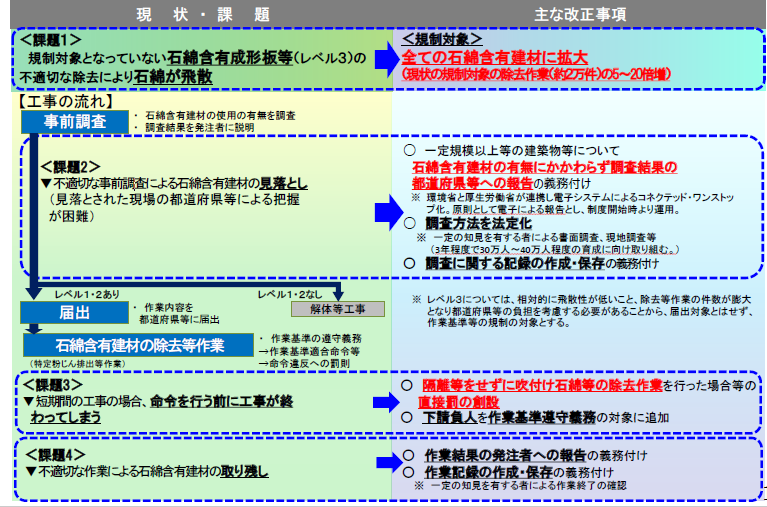Click the red text '石綿含有建材の有無にかかわらず調査結果の'
The image size is (767, 507).
tap(544, 167)
